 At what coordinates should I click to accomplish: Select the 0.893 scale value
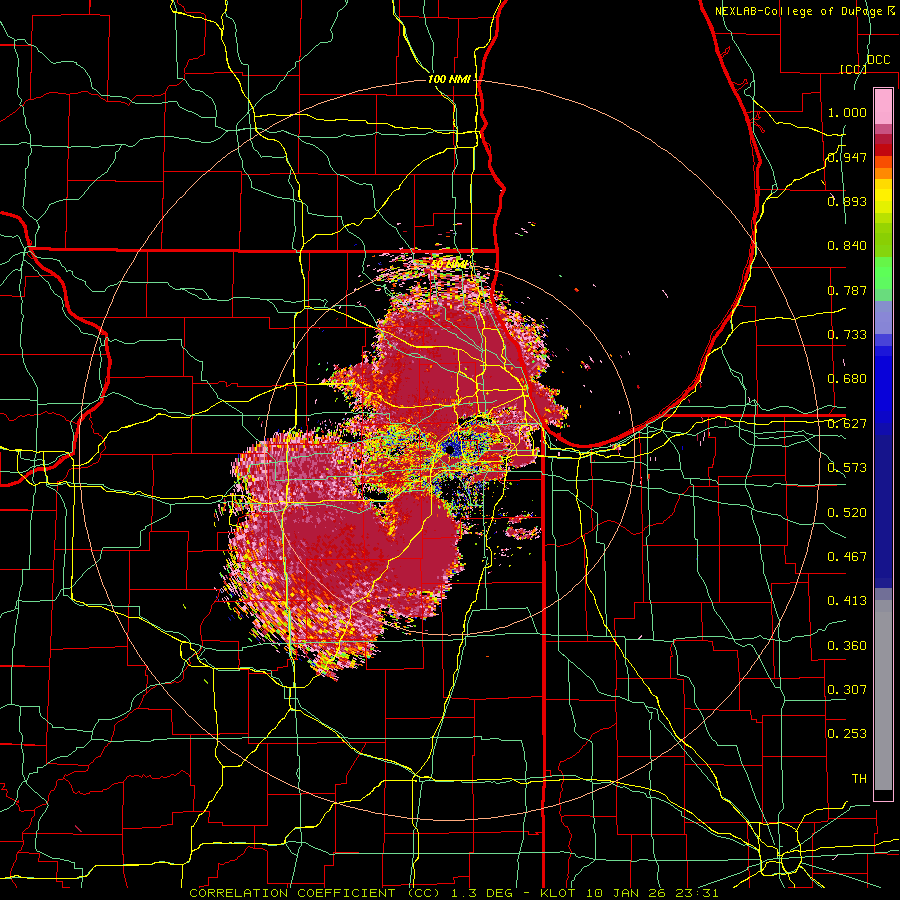click(x=847, y=201)
